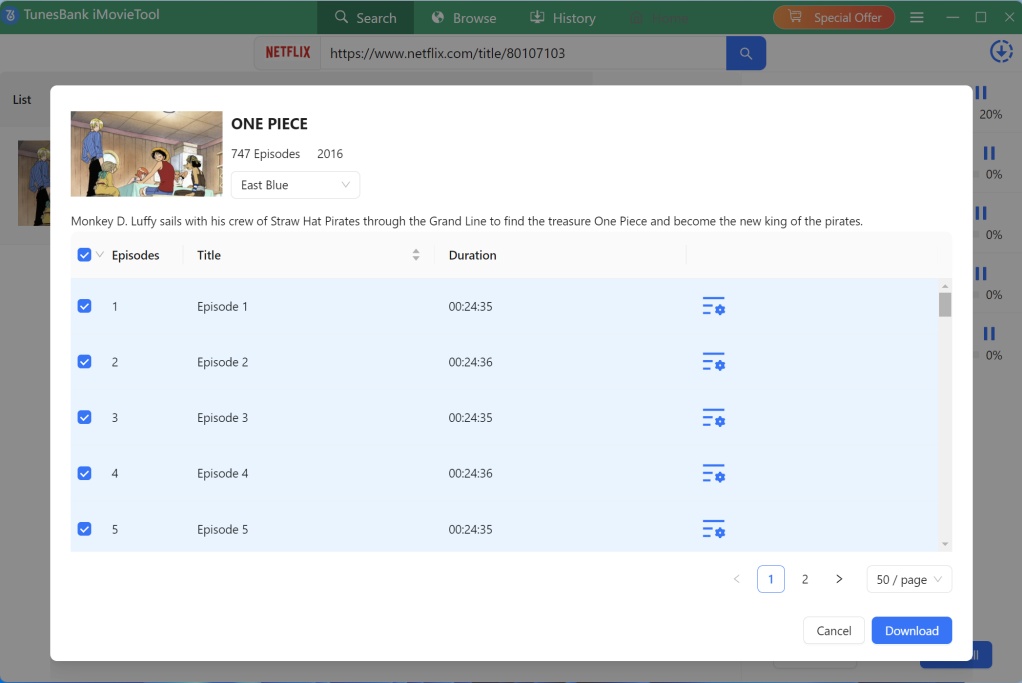Open settings icon for Episode 5
This screenshot has width=1022, height=683.
713,529
